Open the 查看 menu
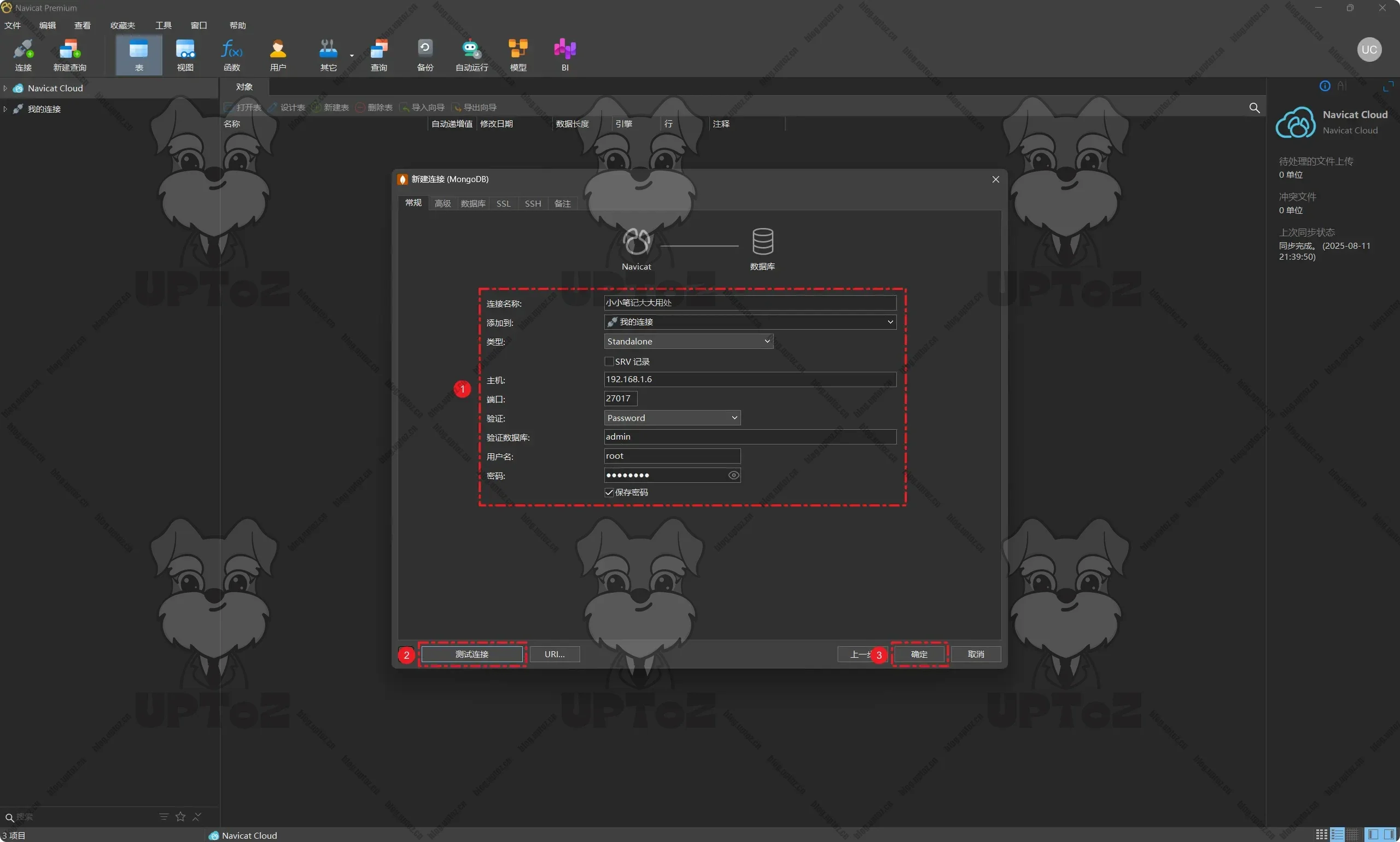Image resolution: width=1400 pixels, height=842 pixels. point(82,26)
